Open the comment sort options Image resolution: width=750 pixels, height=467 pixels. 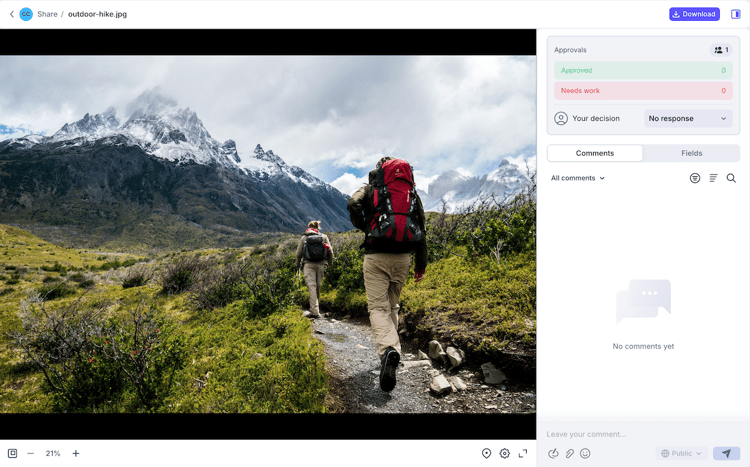(x=713, y=178)
